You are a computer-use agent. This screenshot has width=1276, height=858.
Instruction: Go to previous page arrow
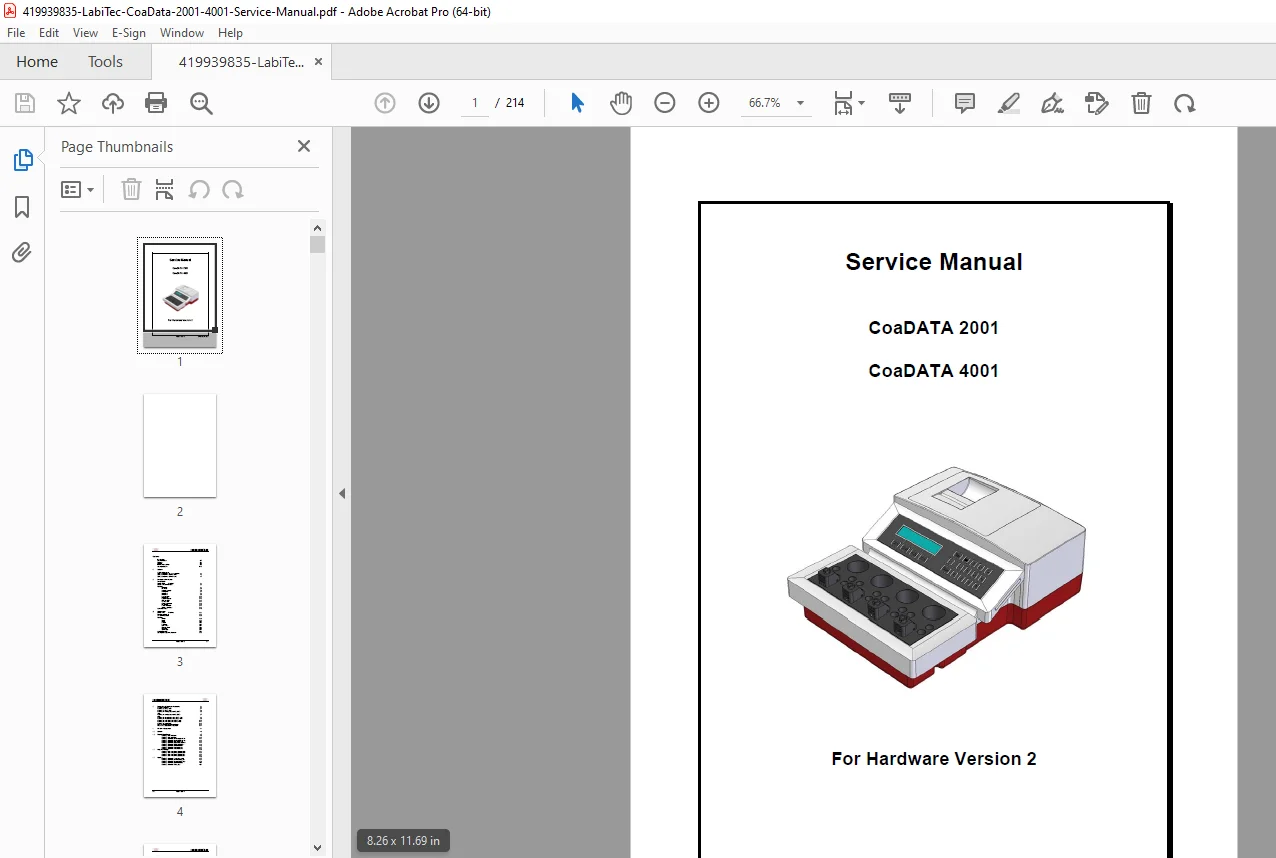385,103
